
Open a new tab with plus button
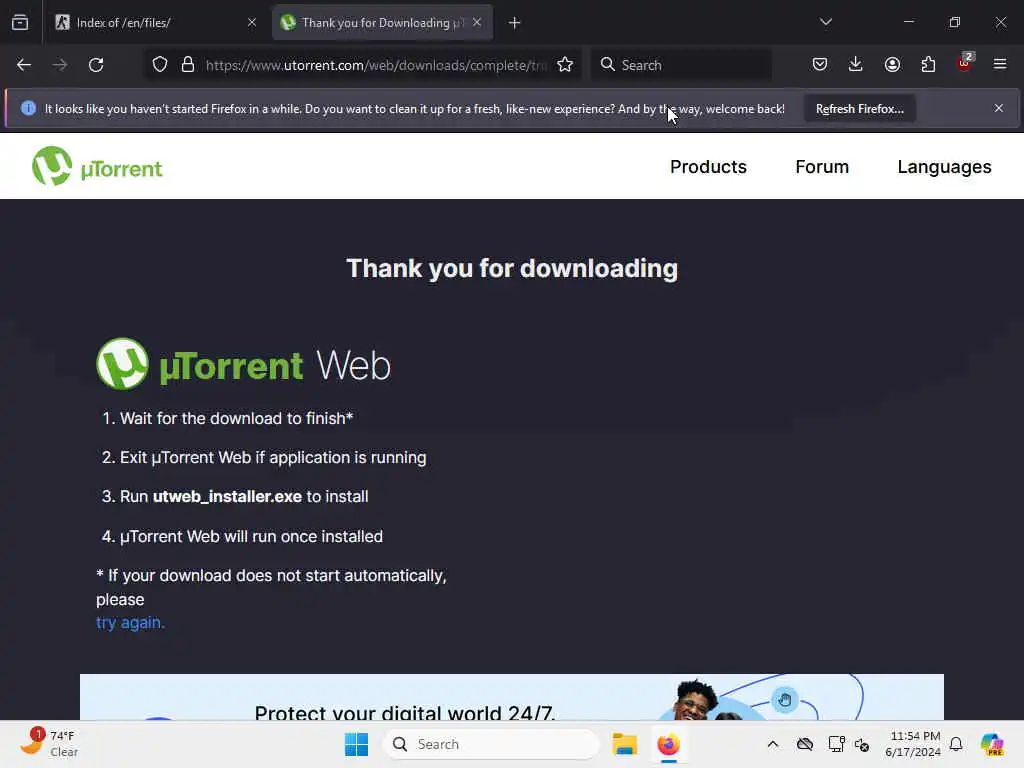point(515,23)
